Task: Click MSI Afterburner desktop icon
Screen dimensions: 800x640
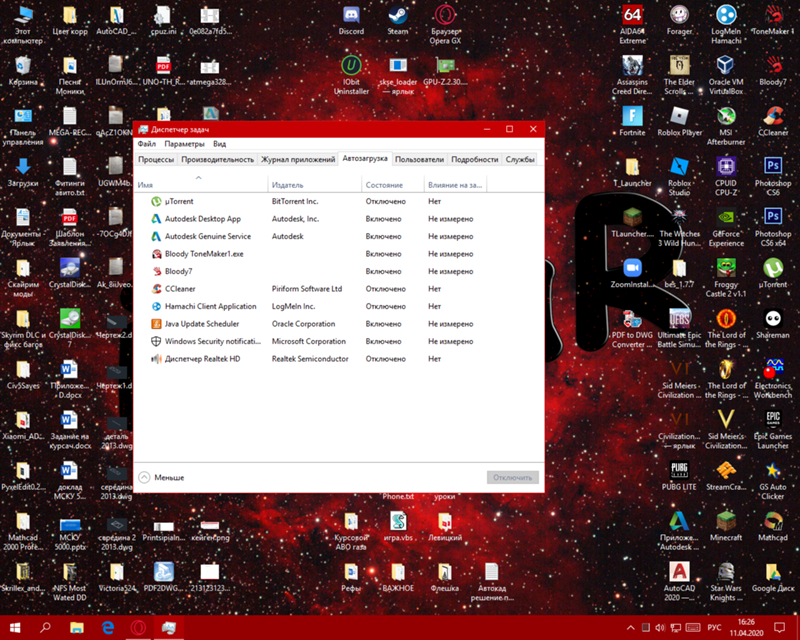Action: 726,116
